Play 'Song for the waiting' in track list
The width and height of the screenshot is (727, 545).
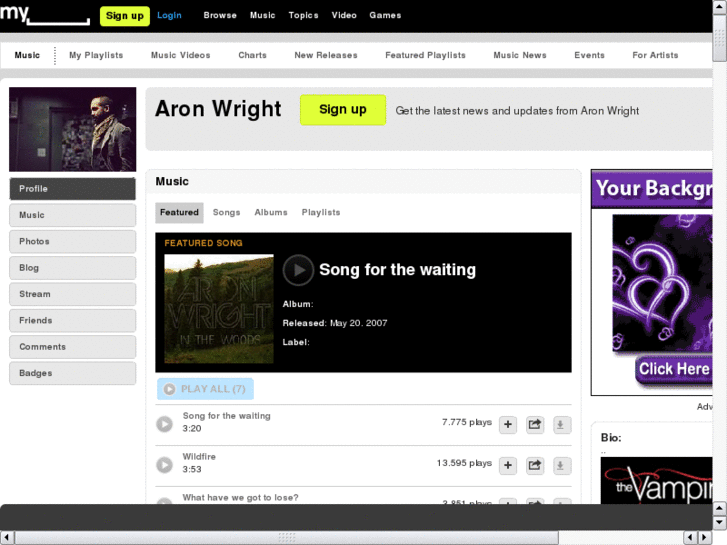click(164, 424)
